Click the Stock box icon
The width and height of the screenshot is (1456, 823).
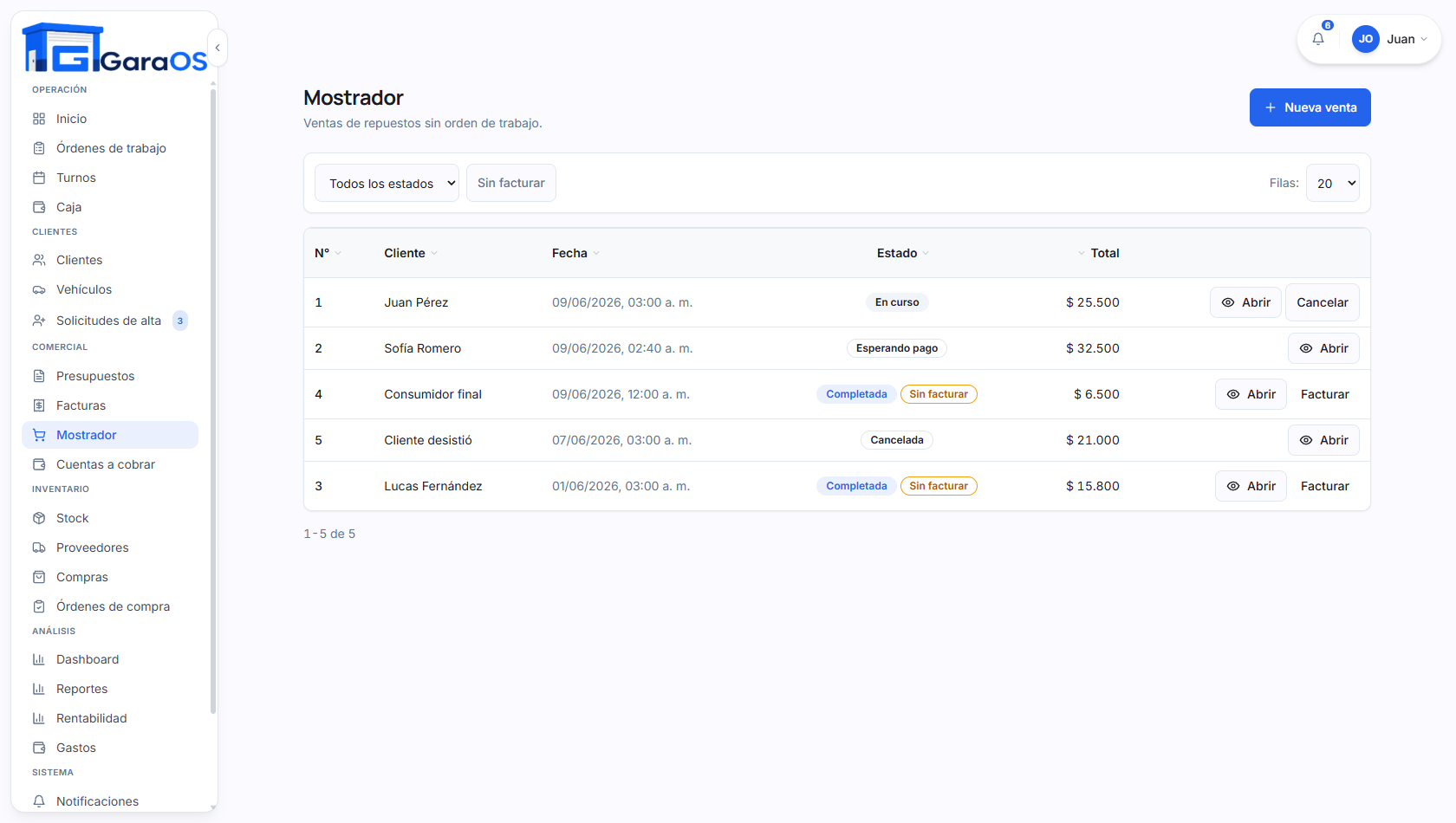39,518
